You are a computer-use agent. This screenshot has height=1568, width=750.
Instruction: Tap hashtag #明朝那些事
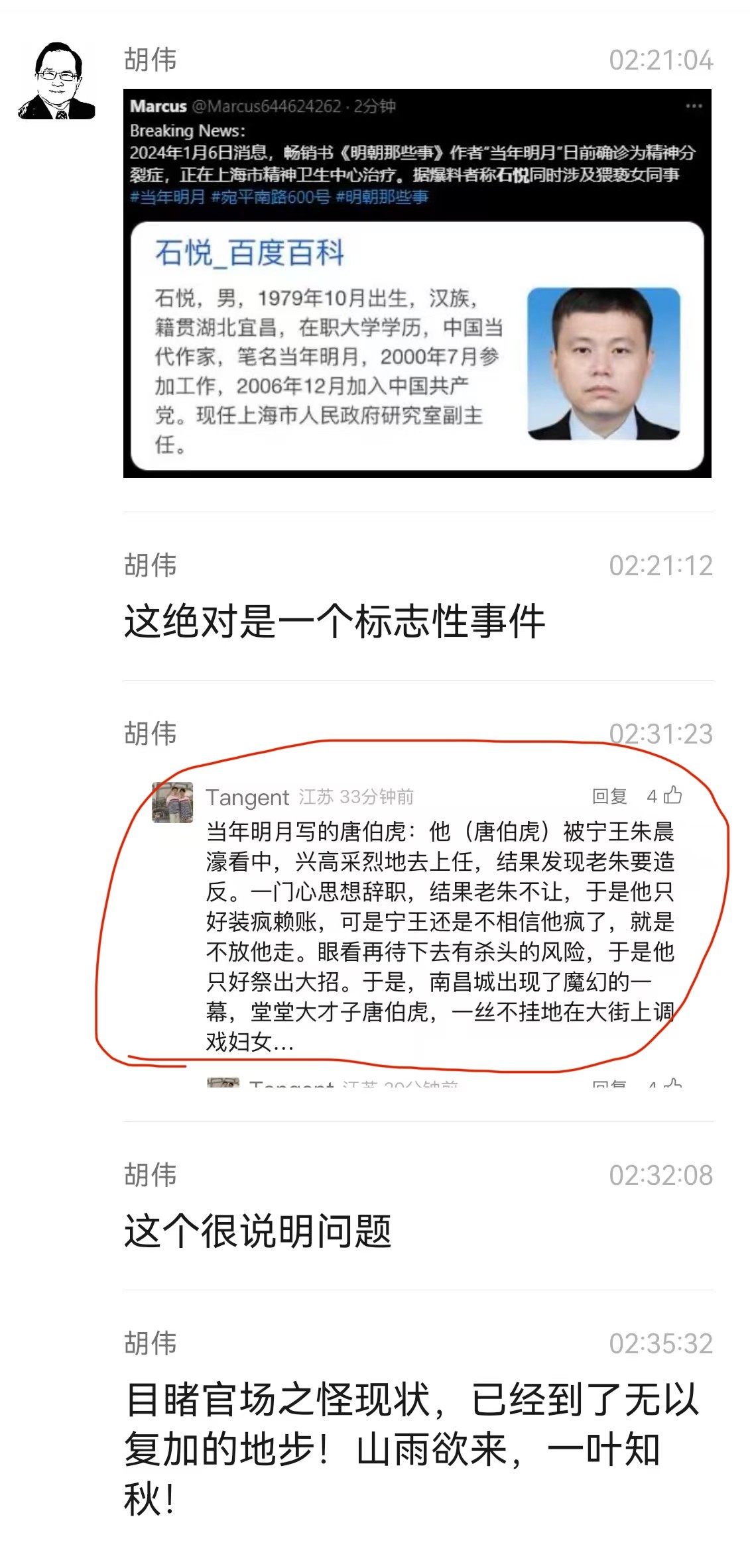point(382,197)
